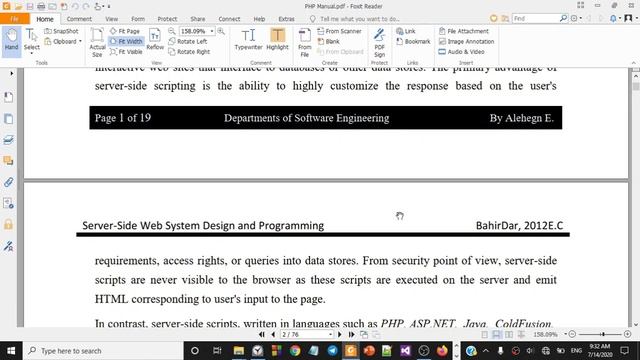This screenshot has width=640, height=360.
Task: Open the PDF Sign tool
Action: click(380, 42)
